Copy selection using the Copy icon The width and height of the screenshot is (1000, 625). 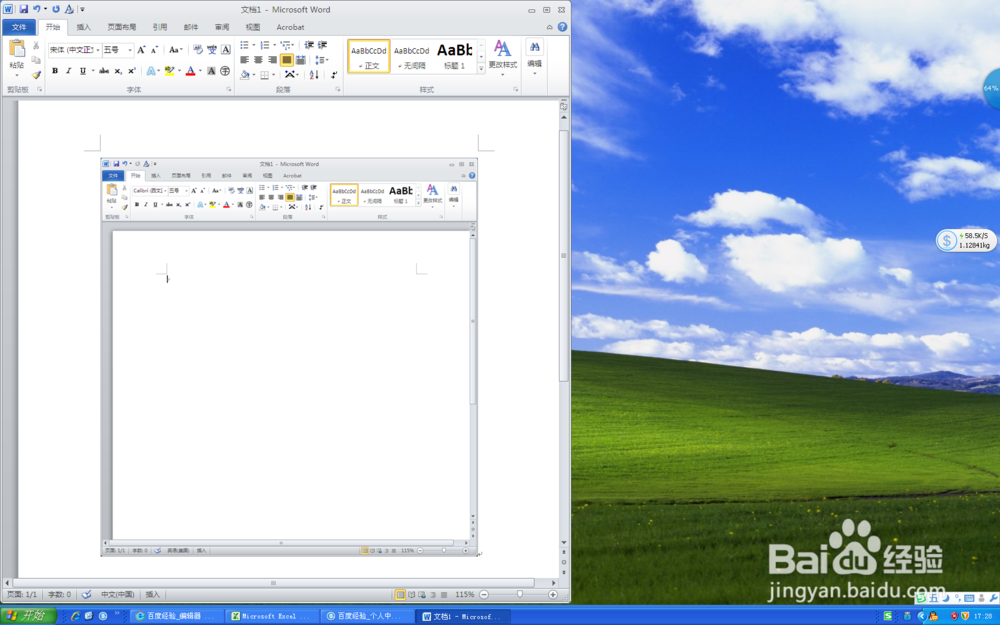[36, 60]
